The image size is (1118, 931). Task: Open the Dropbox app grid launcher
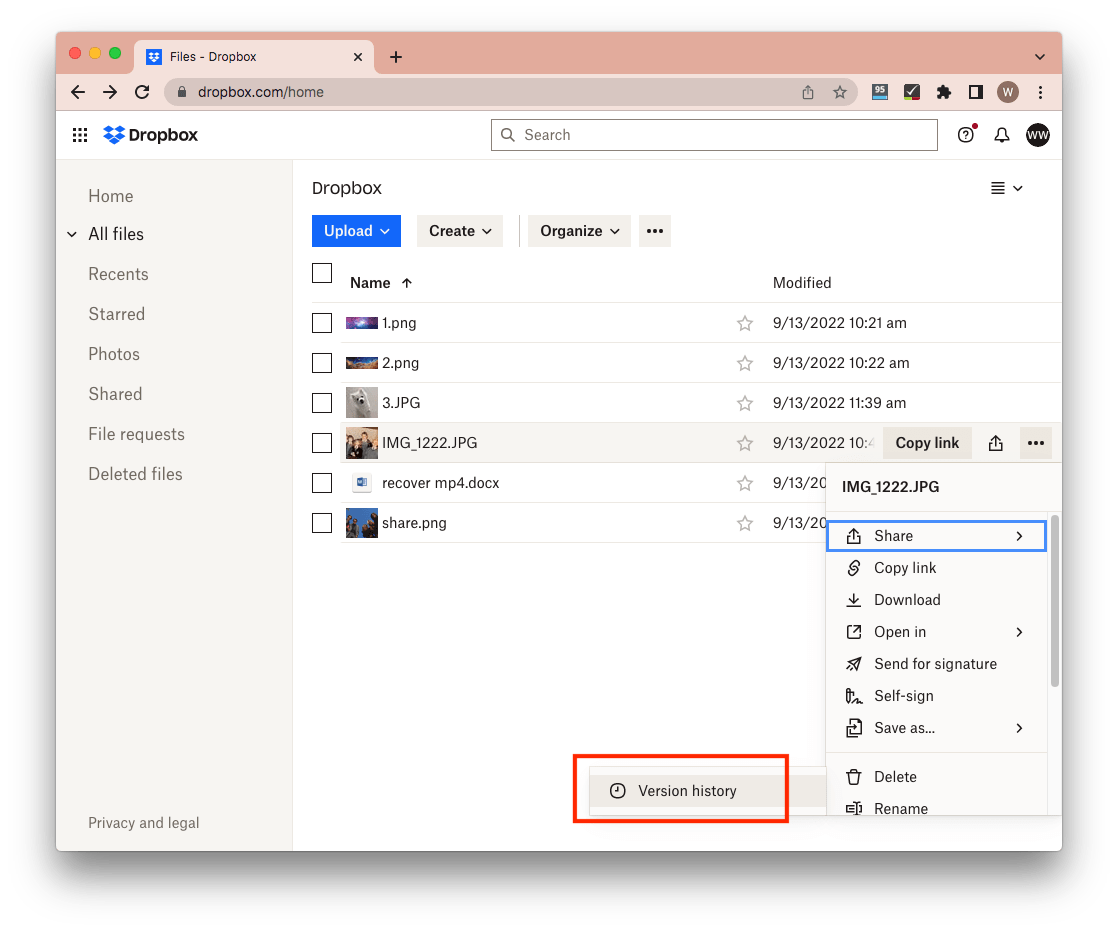[80, 135]
